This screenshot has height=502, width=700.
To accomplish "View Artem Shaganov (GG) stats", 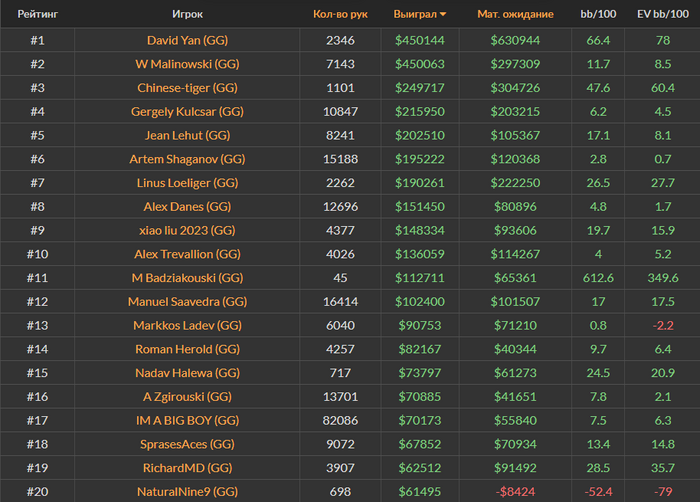I will click(x=187, y=159).
